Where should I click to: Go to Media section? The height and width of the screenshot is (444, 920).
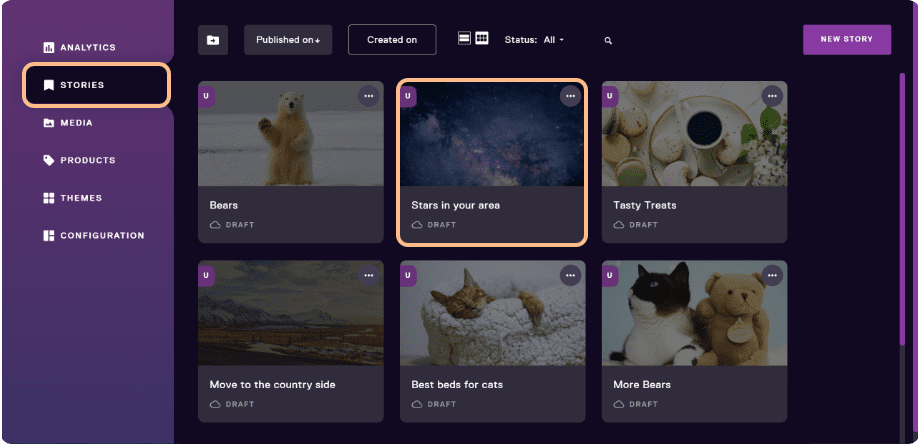(68, 123)
